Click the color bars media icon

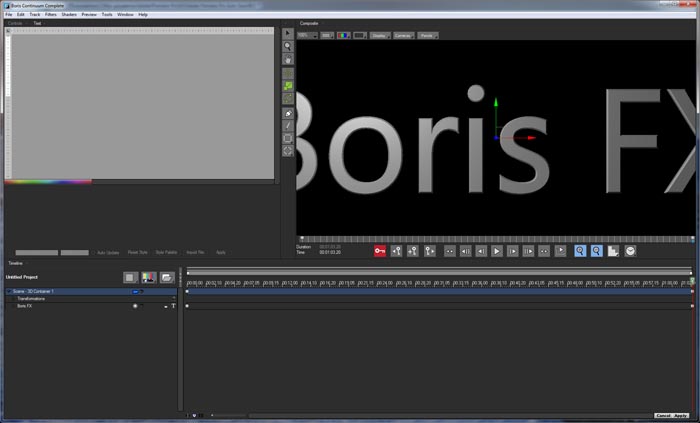click(x=149, y=278)
